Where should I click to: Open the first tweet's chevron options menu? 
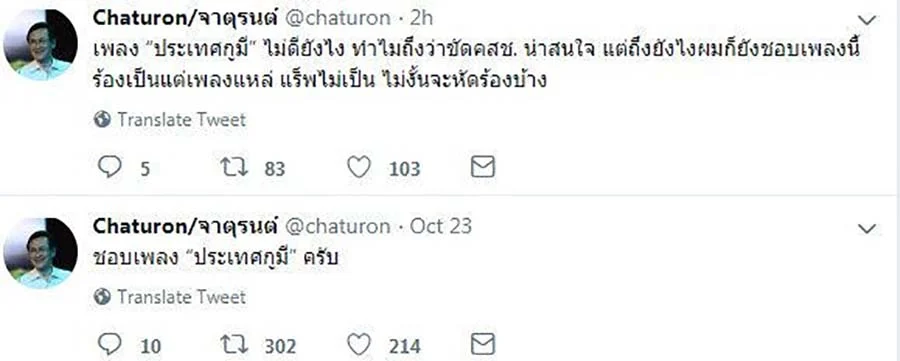(x=867, y=20)
